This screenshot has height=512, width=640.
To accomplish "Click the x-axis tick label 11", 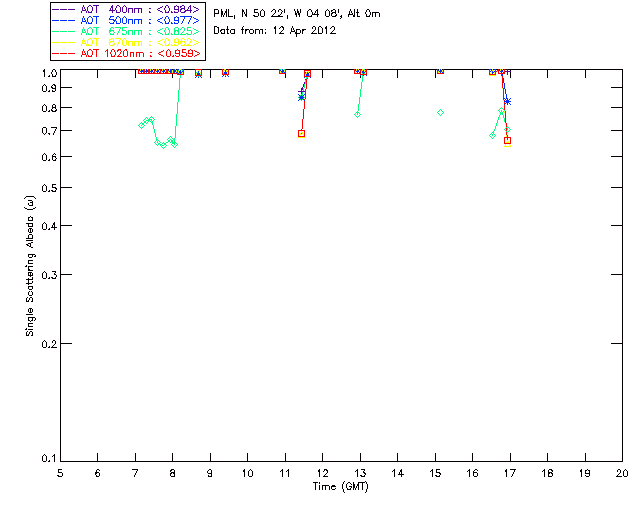I will point(285,473).
